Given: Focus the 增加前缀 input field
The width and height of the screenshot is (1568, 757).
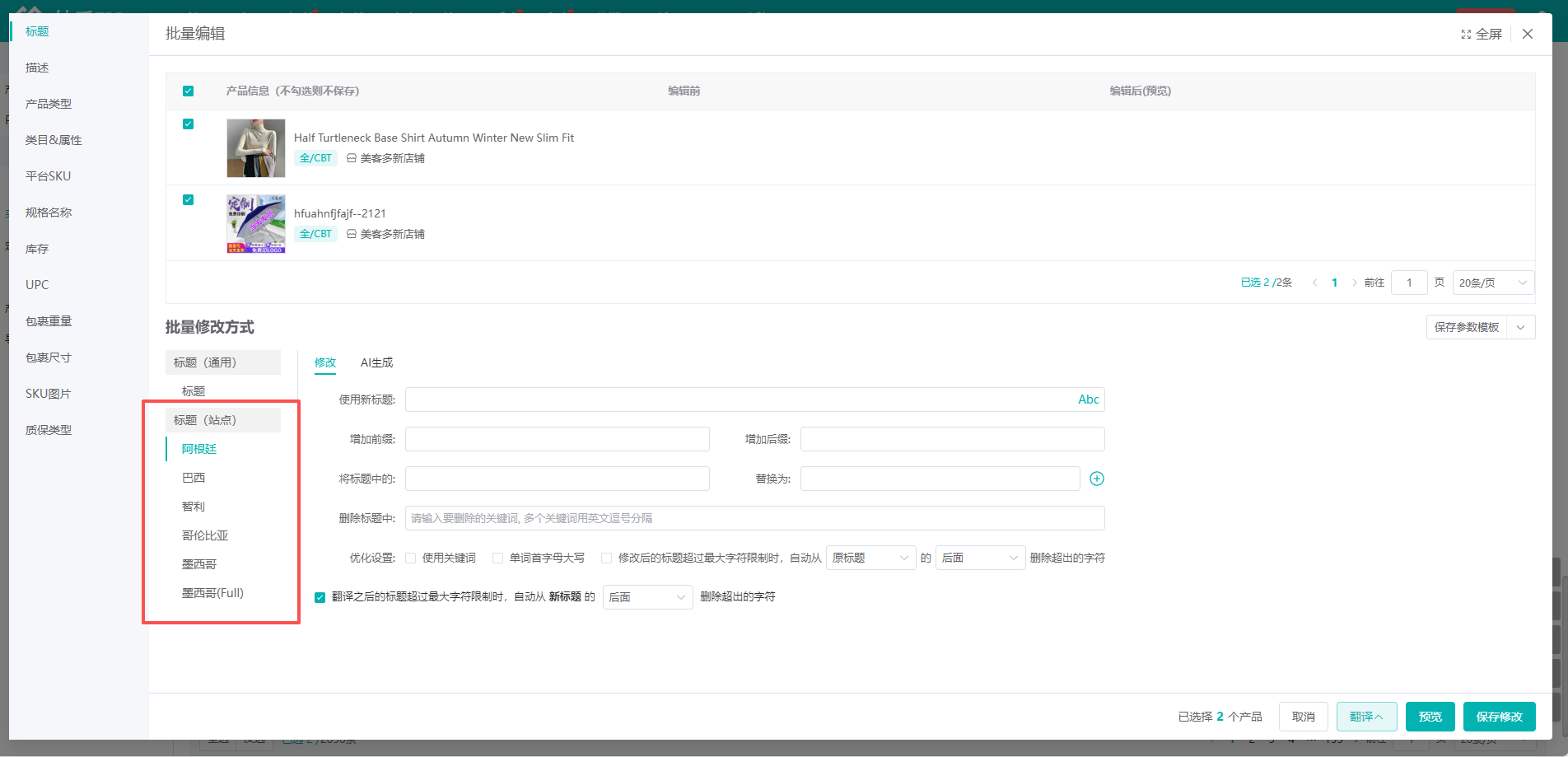Looking at the screenshot, I should coord(558,439).
